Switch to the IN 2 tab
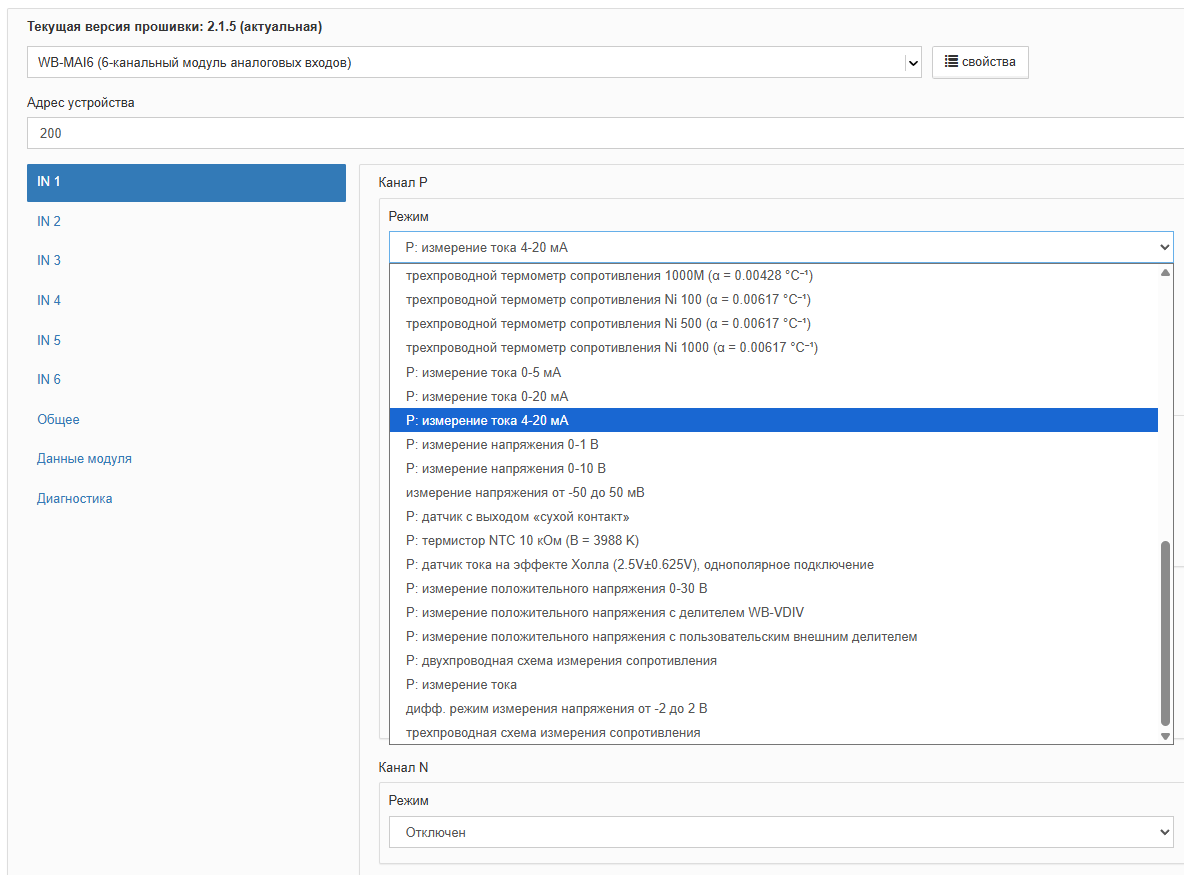Image resolution: width=1184 pixels, height=875 pixels. (49, 221)
